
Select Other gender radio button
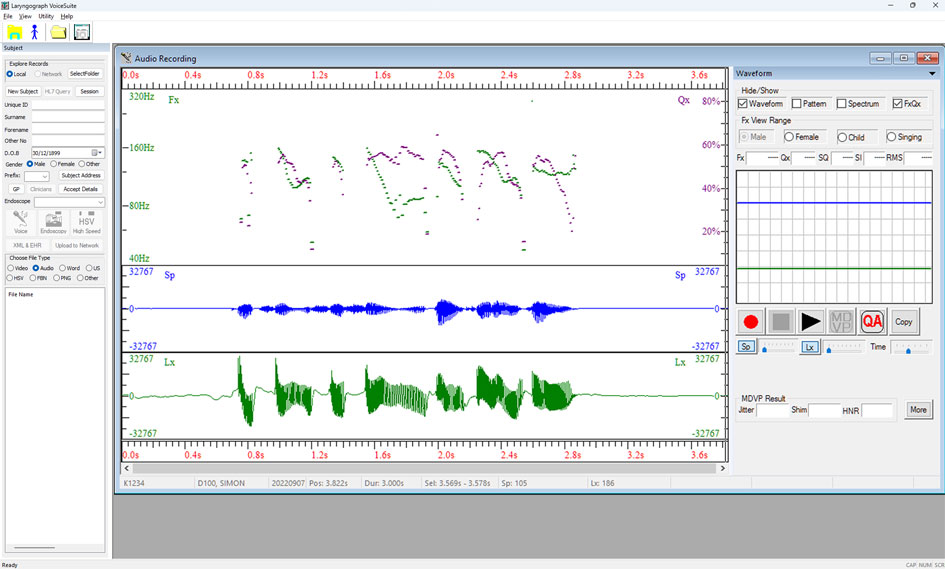click(81, 164)
